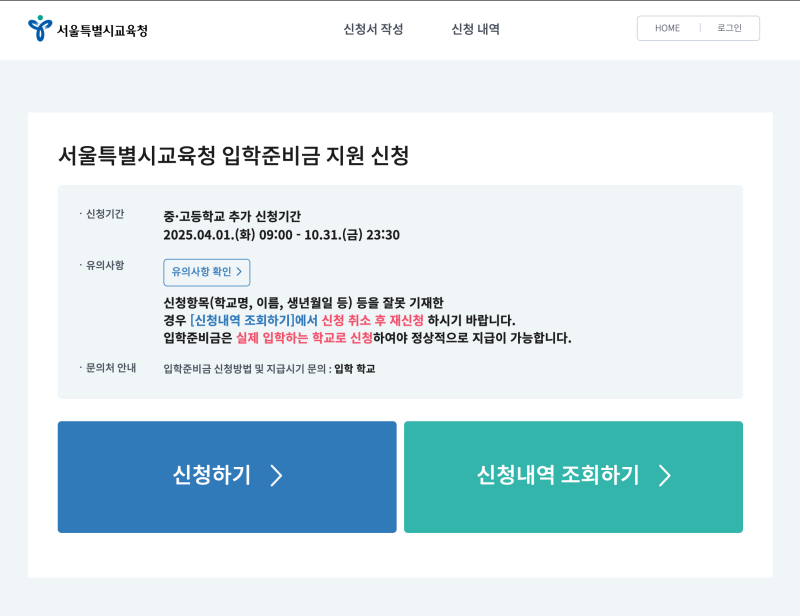Click the 유의사항 label
Screen dimensions: 800x616
105,265
